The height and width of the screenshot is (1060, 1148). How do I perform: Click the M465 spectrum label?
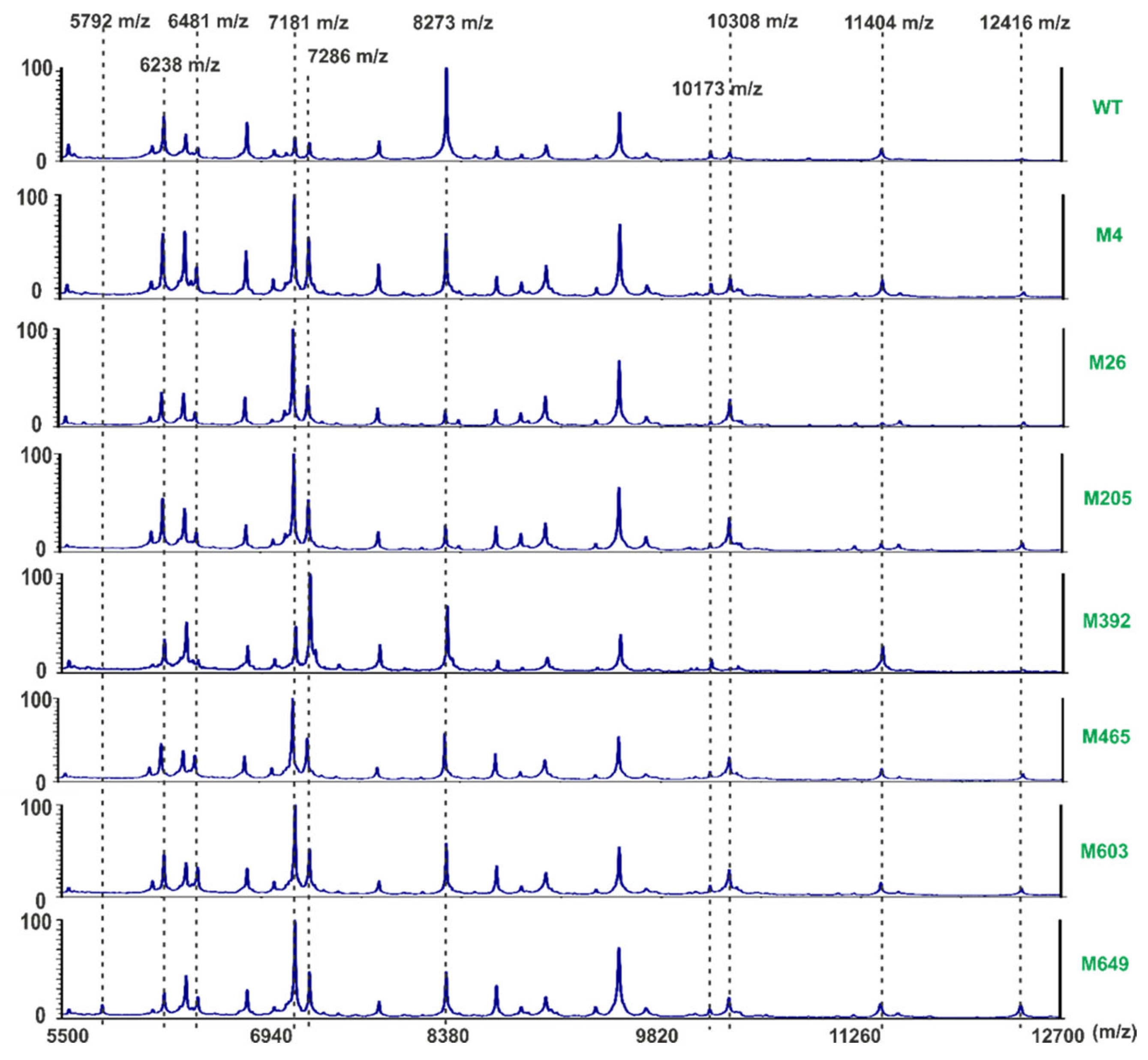(1106, 736)
